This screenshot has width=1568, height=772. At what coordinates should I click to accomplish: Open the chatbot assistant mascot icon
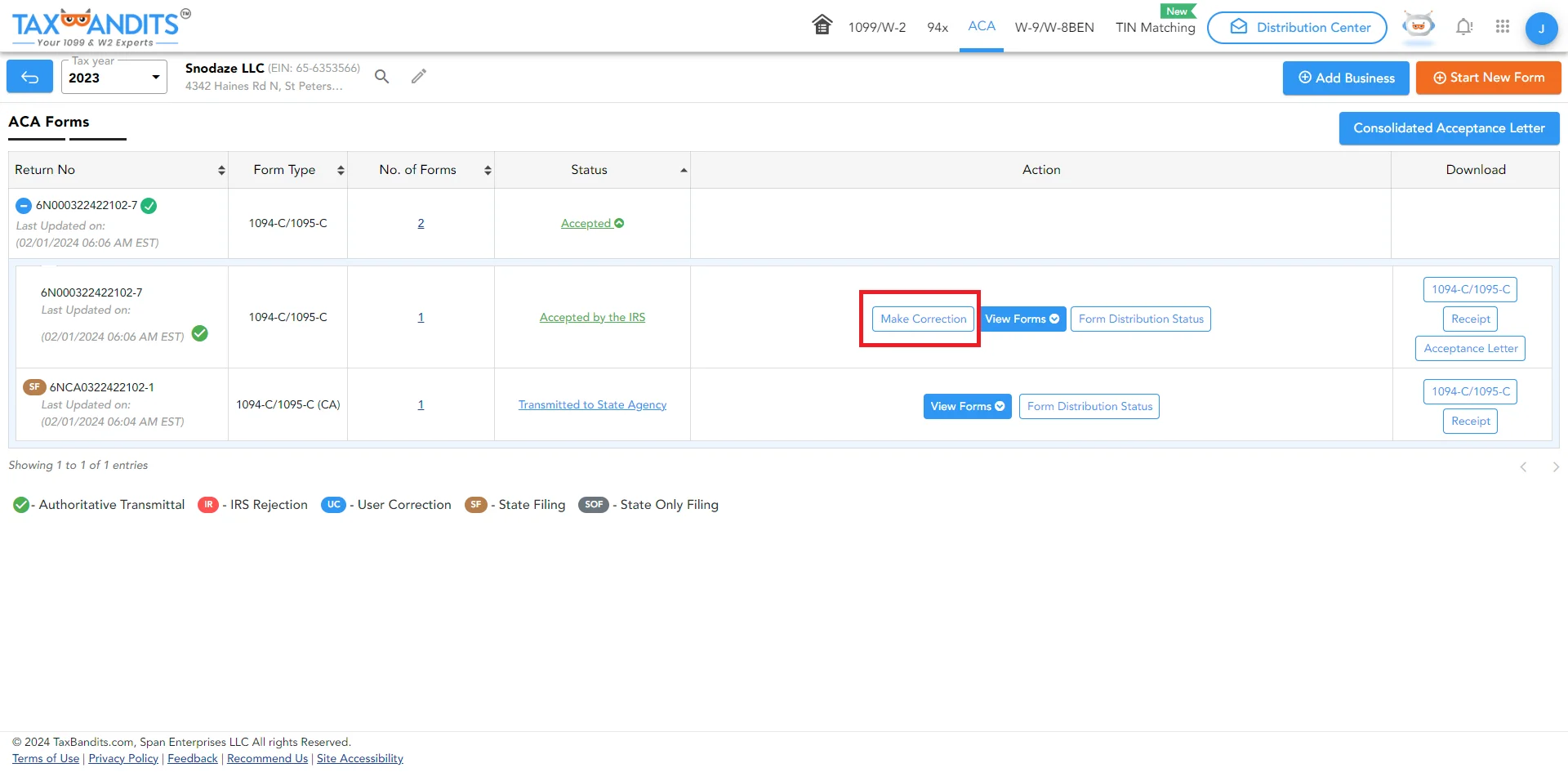[x=1419, y=26]
